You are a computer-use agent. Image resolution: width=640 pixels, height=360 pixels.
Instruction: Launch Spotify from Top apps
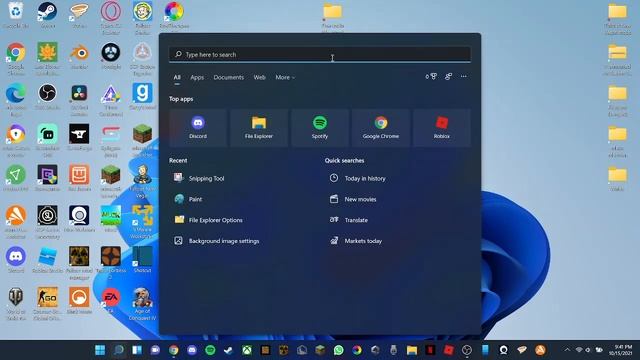pos(320,128)
